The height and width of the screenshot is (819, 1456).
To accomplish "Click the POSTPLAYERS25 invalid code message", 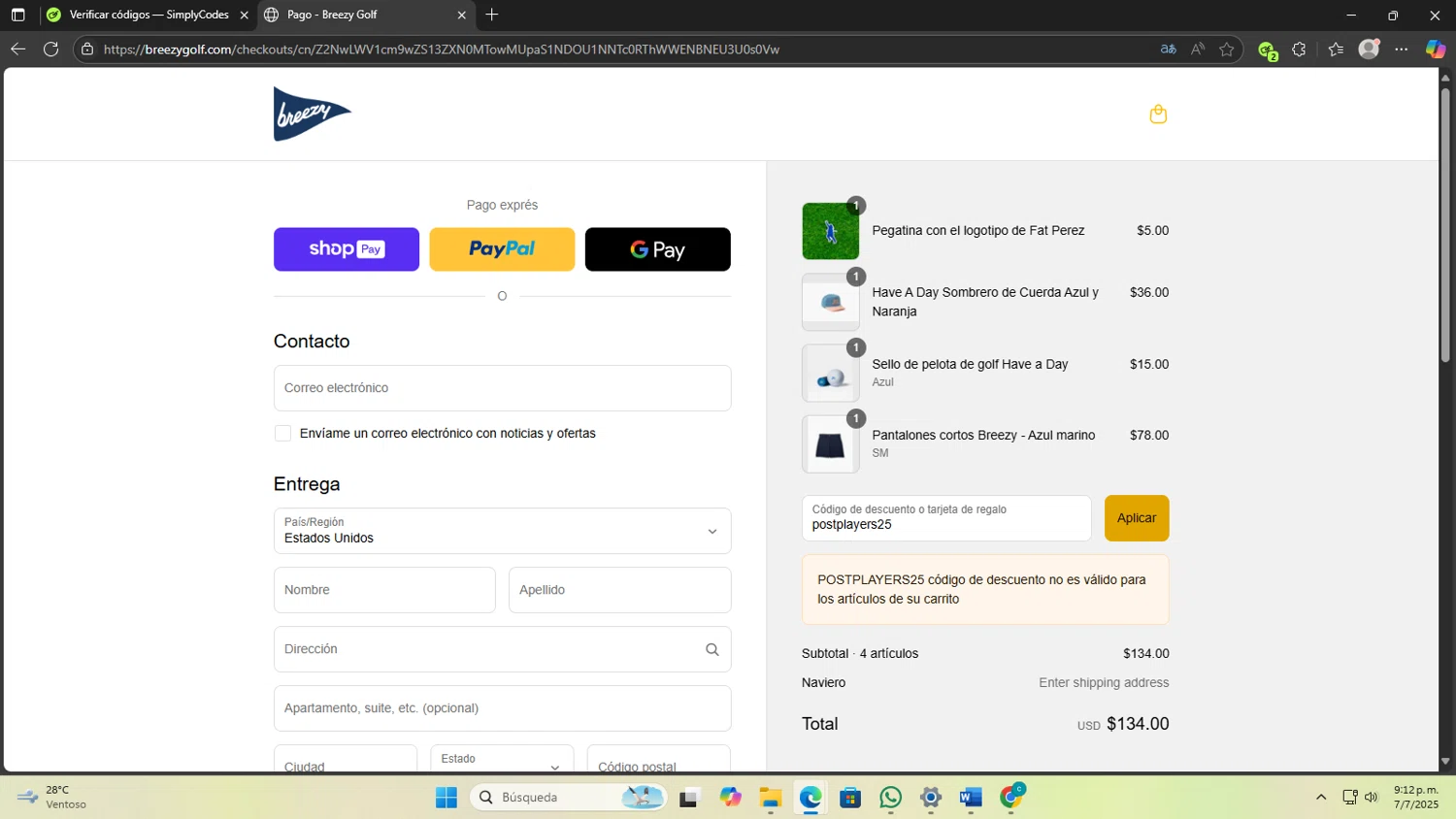I will [x=985, y=589].
